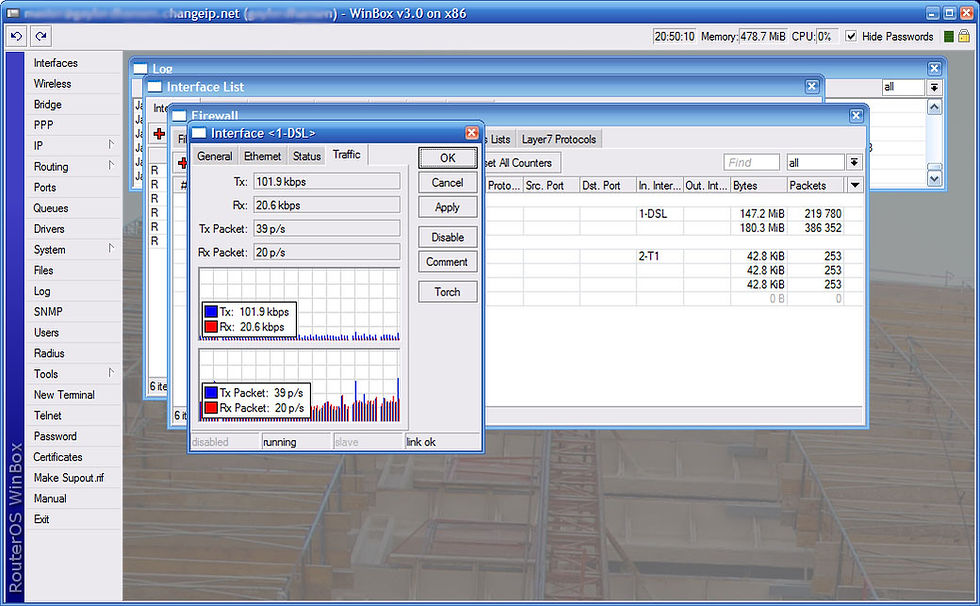This screenshot has width=980, height=606.
Task: Click the Rx Packet field showing 20 p/s
Action: tap(326, 252)
